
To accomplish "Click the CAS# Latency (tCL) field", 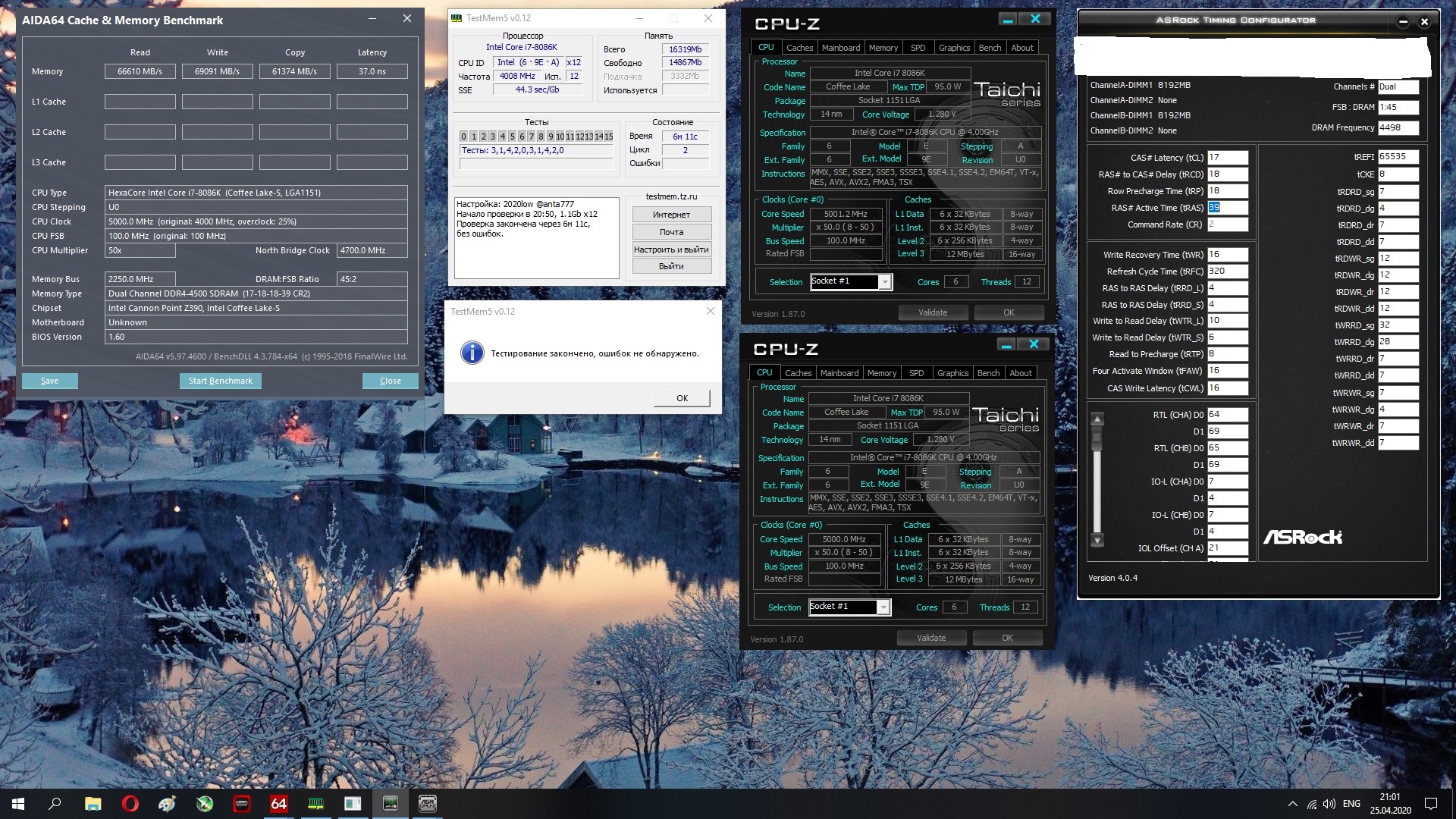I will (x=1226, y=158).
